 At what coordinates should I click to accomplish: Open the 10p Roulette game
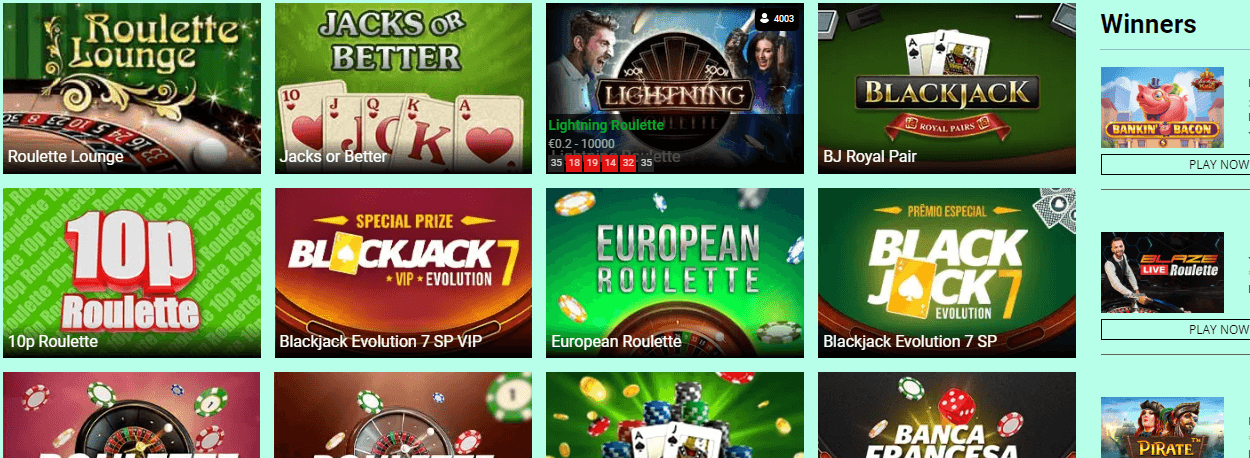(132, 273)
